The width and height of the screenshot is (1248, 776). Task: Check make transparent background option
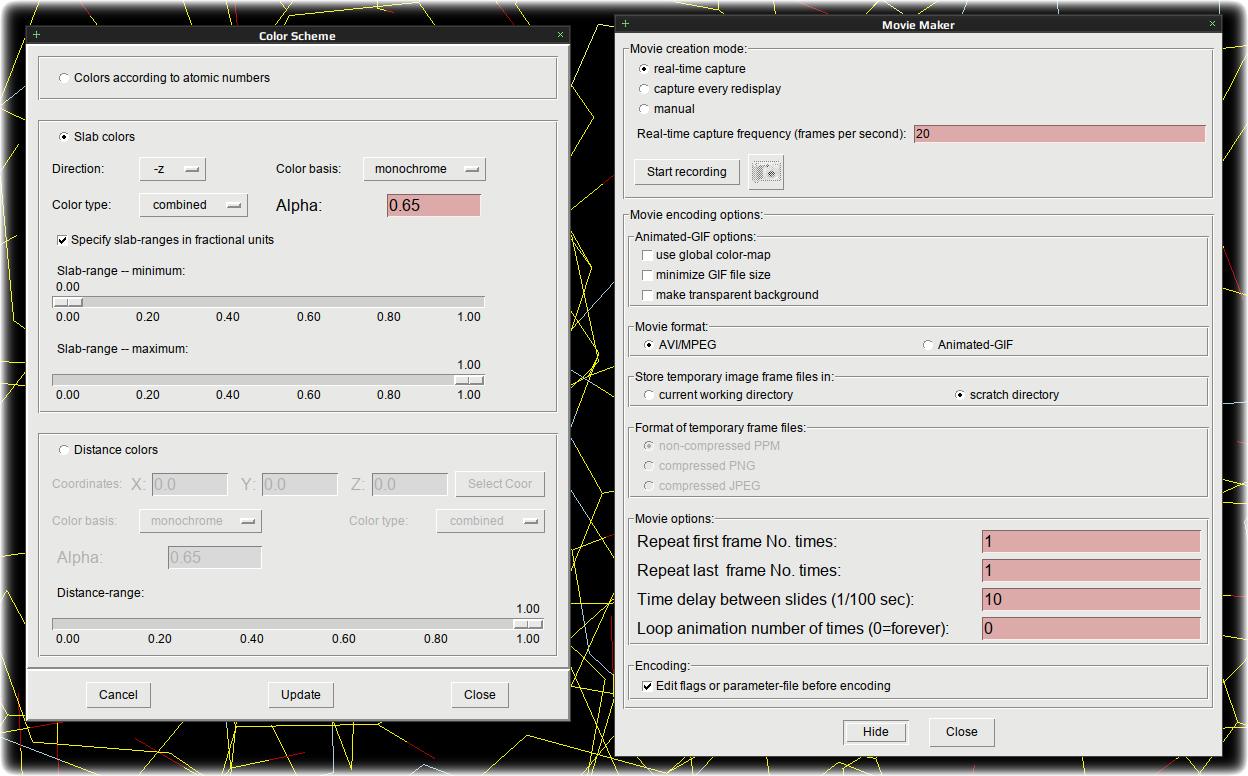coord(730,295)
